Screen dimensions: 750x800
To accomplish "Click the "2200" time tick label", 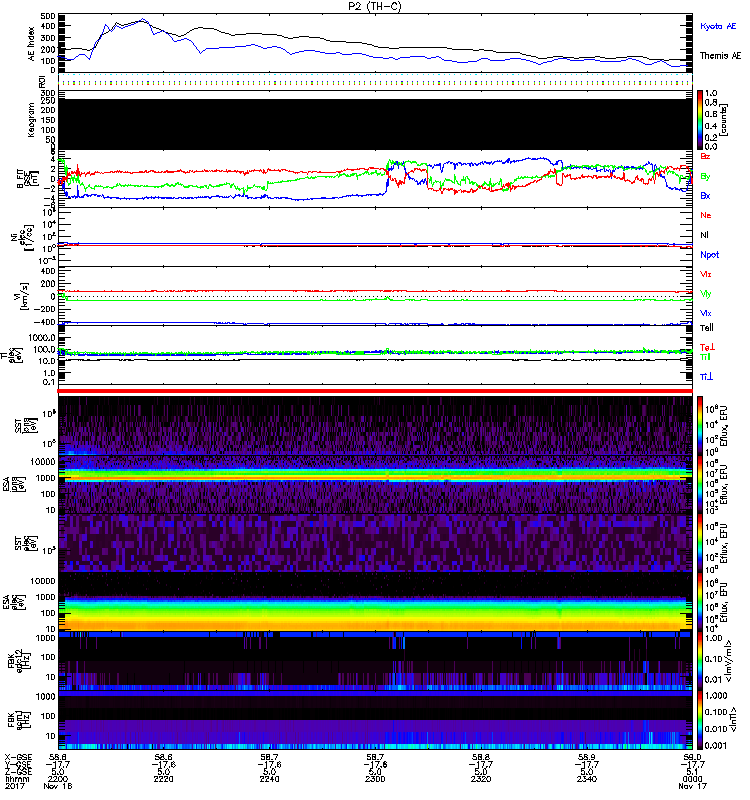I will point(57,779).
